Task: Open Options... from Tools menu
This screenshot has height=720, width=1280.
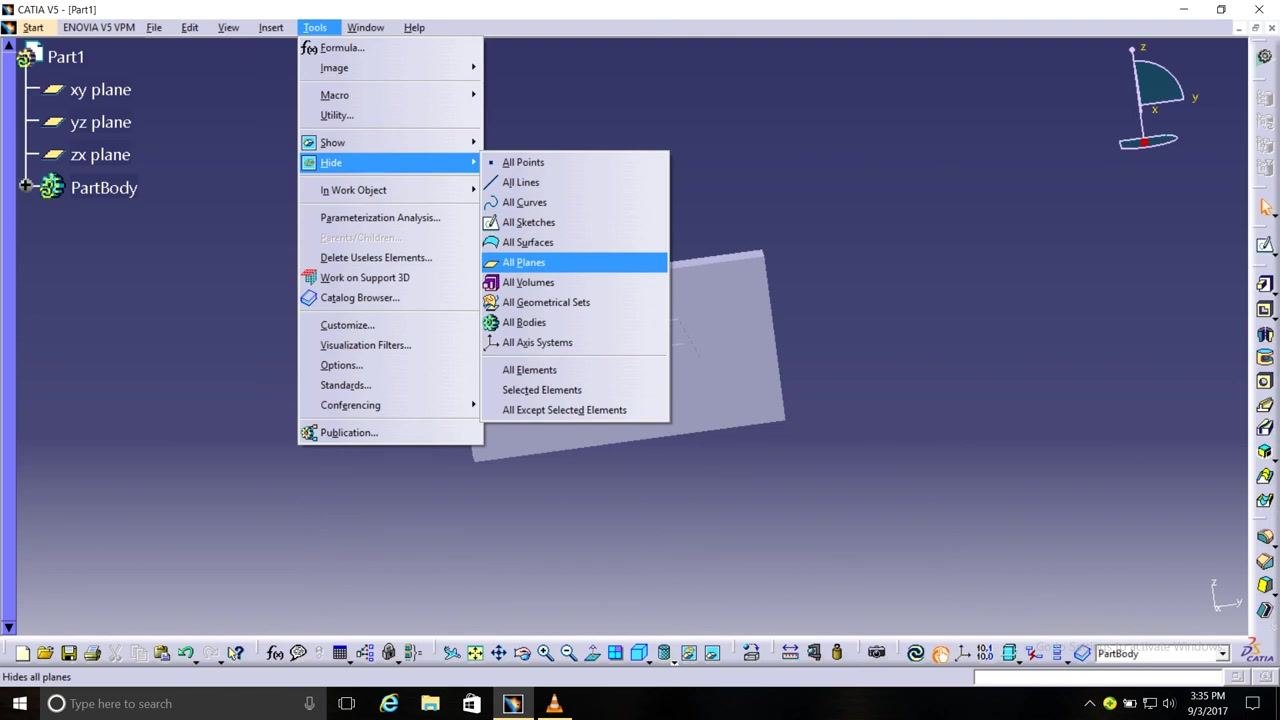Action: point(390,365)
